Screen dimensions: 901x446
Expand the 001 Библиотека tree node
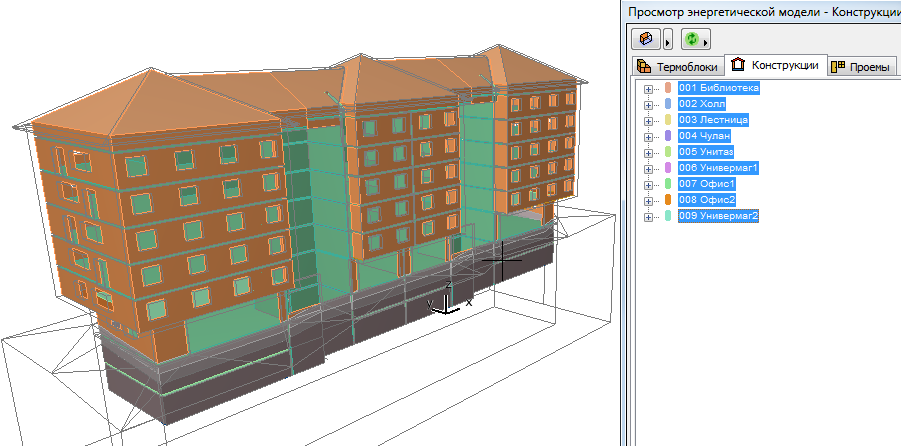point(648,88)
